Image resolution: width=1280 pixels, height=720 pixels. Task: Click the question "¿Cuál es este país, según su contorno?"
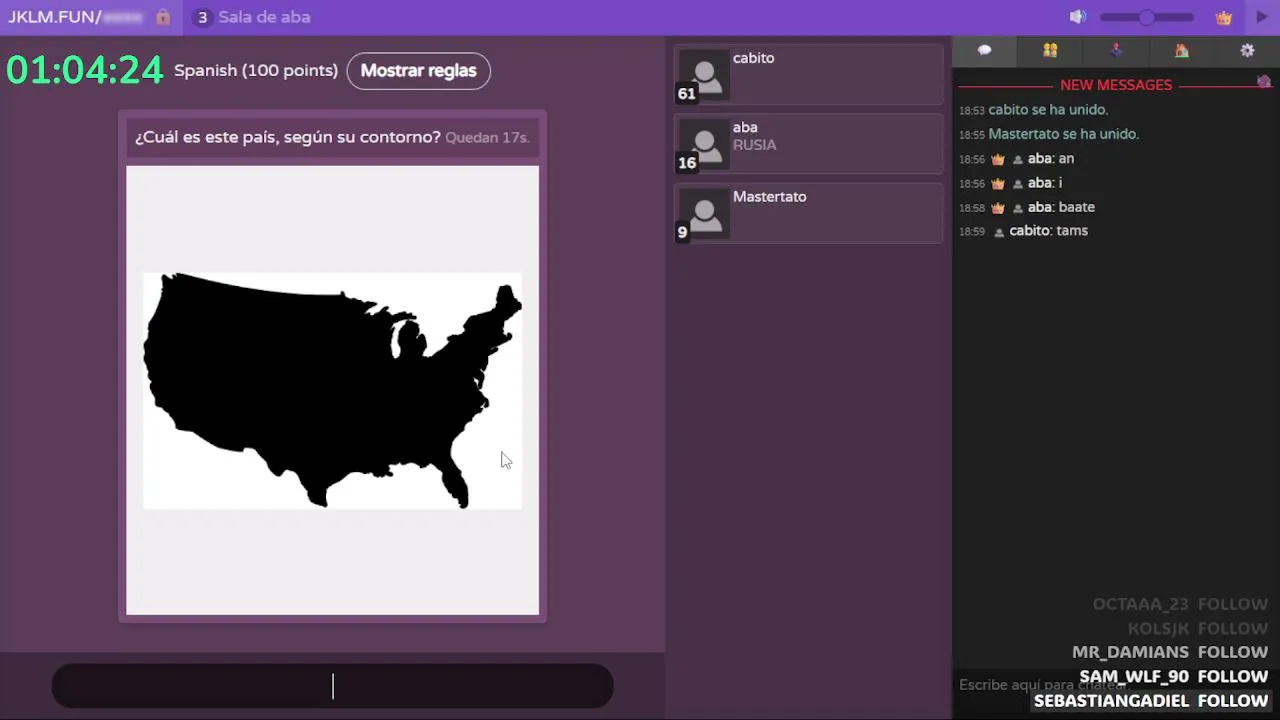(x=288, y=137)
